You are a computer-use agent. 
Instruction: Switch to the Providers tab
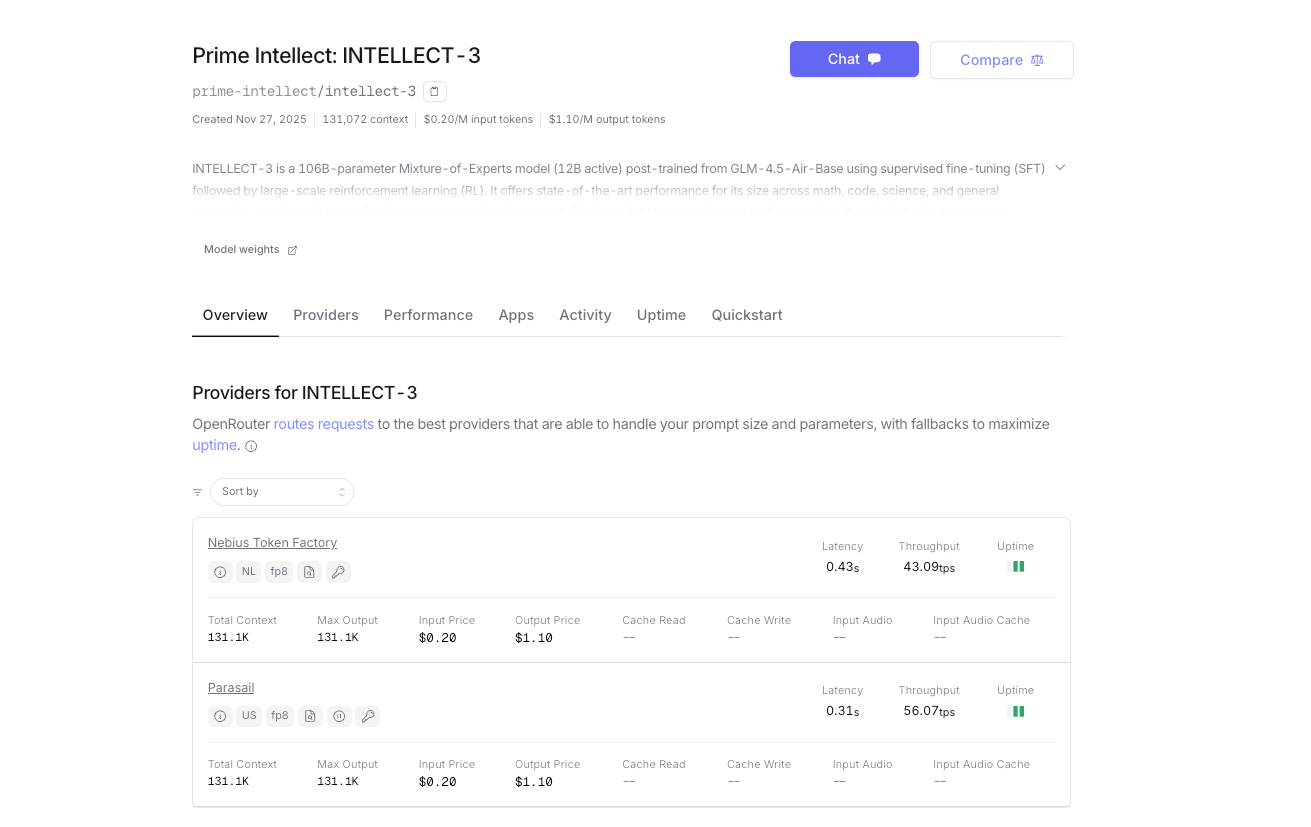coord(325,315)
